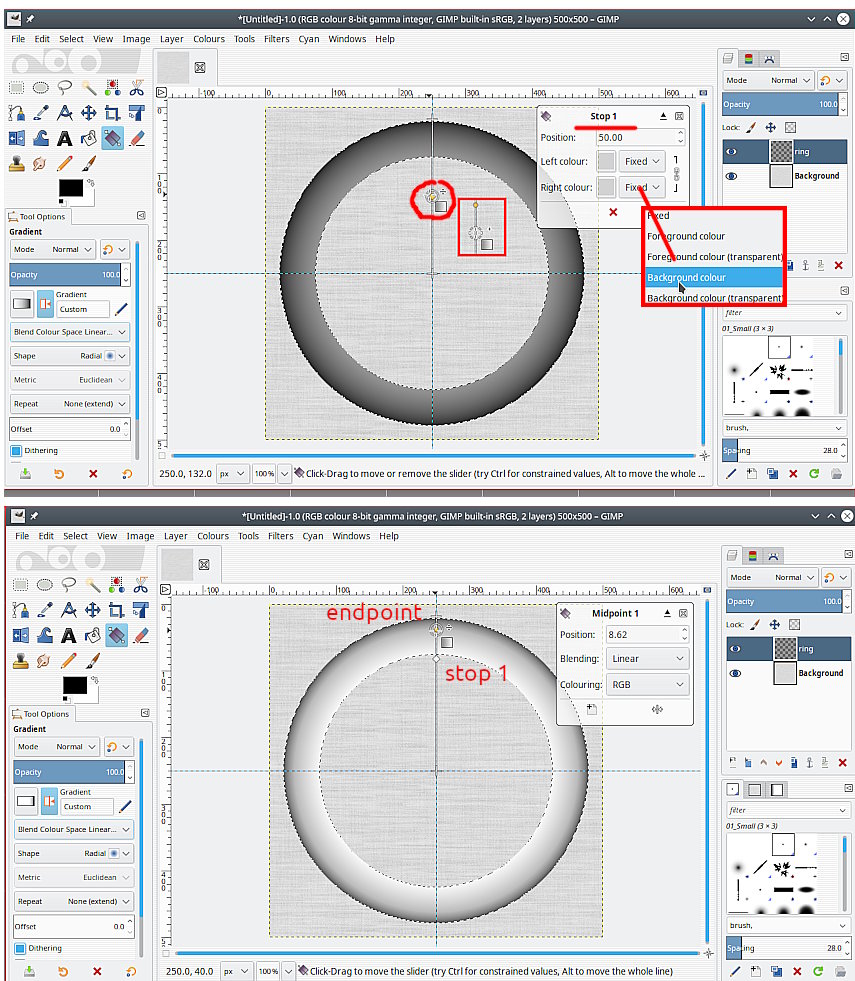
Task: Open Layer menu in bottom window
Action: (175, 536)
